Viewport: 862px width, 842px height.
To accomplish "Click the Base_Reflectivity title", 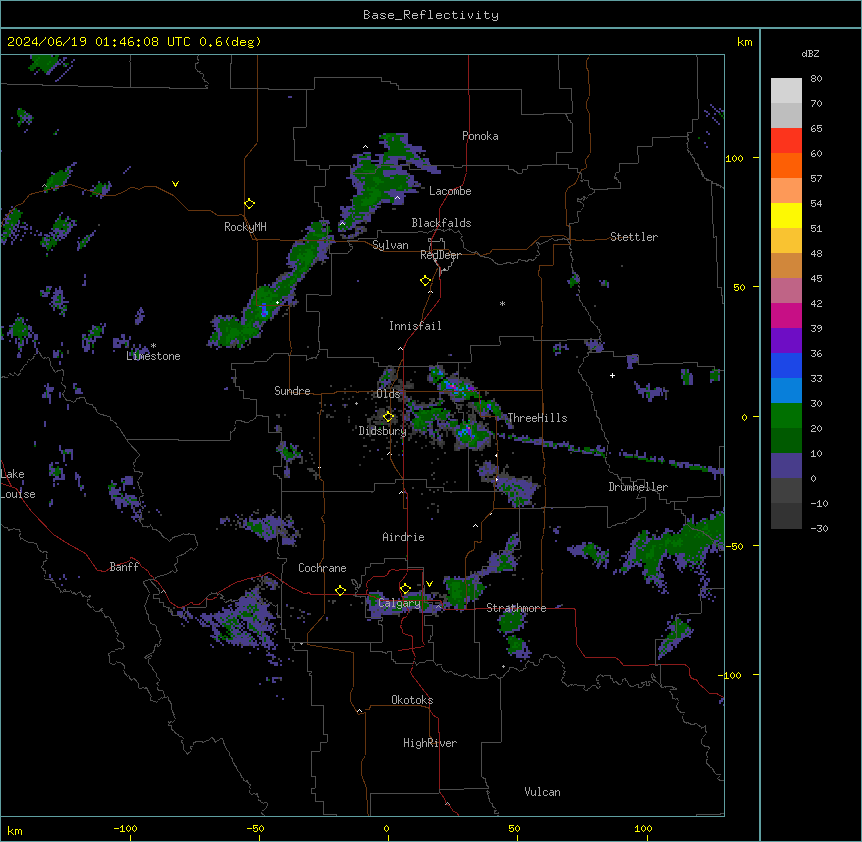I will point(431,15).
